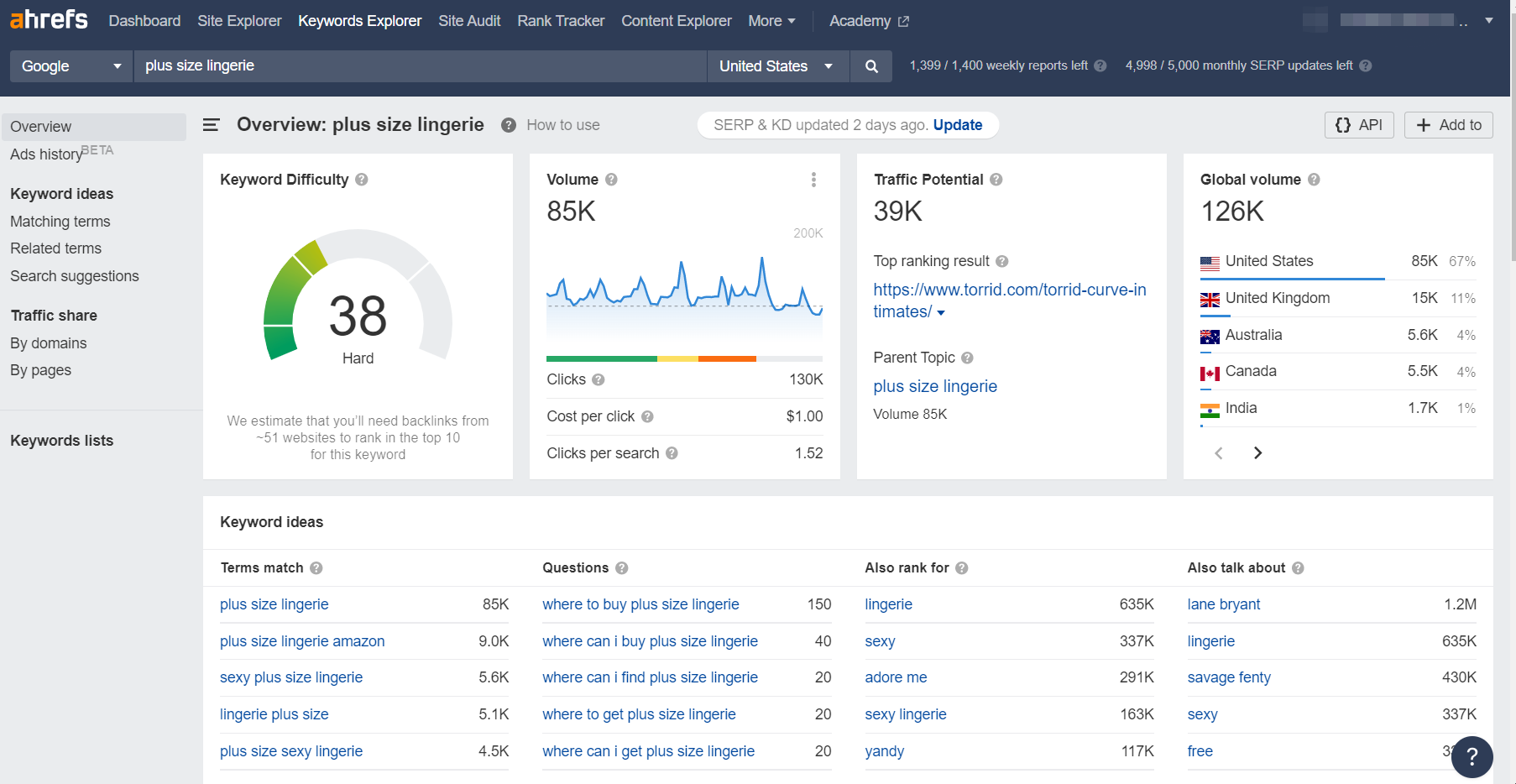Click the ahrefs logo
This screenshot has height=784, width=1516.
coord(49,20)
